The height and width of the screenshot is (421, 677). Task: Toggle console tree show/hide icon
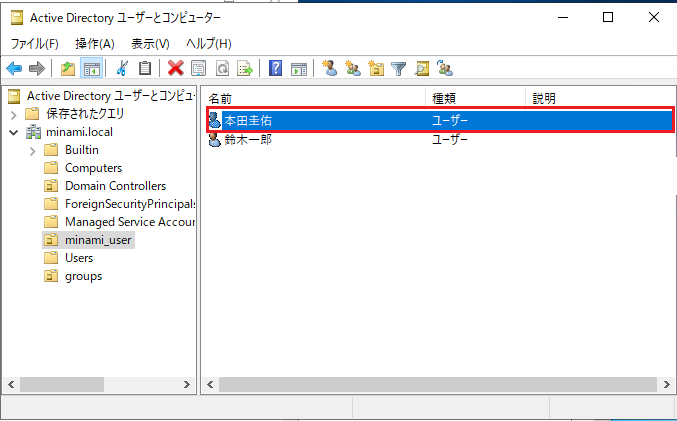coord(92,68)
